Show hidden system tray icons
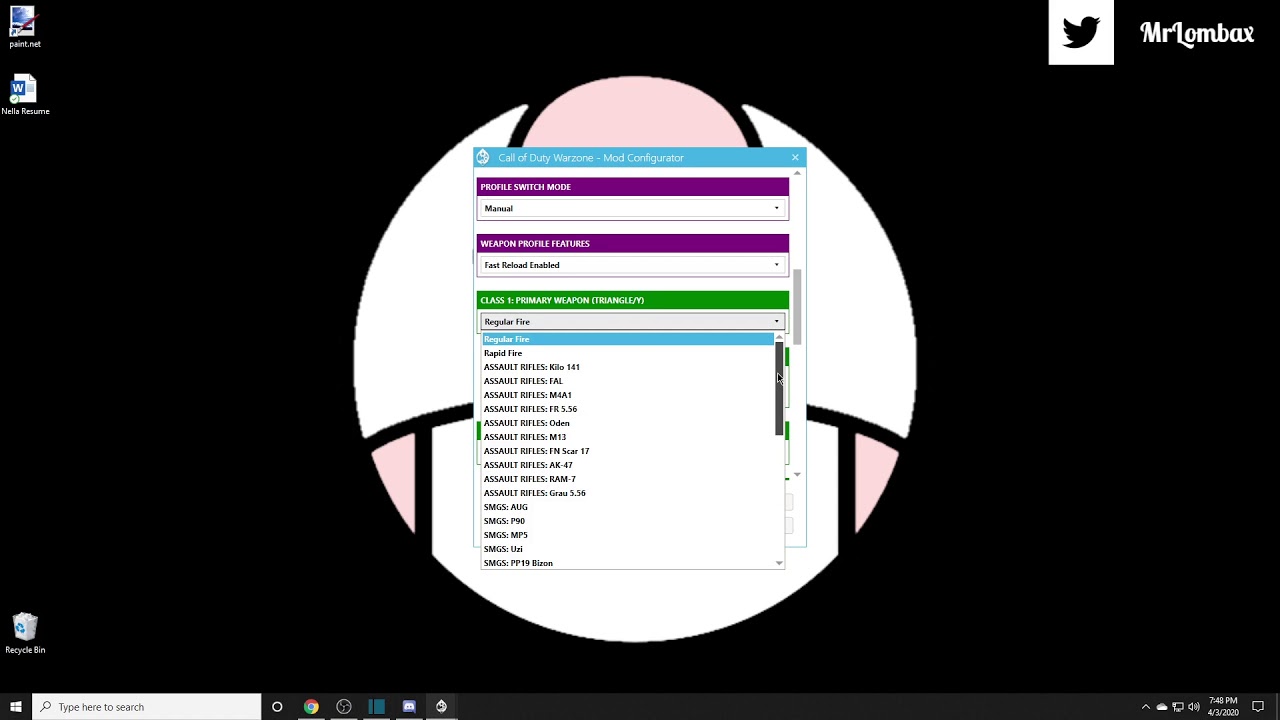 click(1146, 707)
